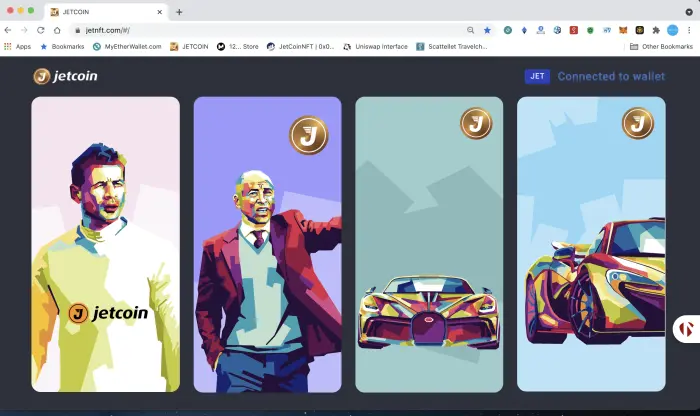Open the MyEtherWallet.com bookmark
The image size is (700, 416).
click(127, 46)
